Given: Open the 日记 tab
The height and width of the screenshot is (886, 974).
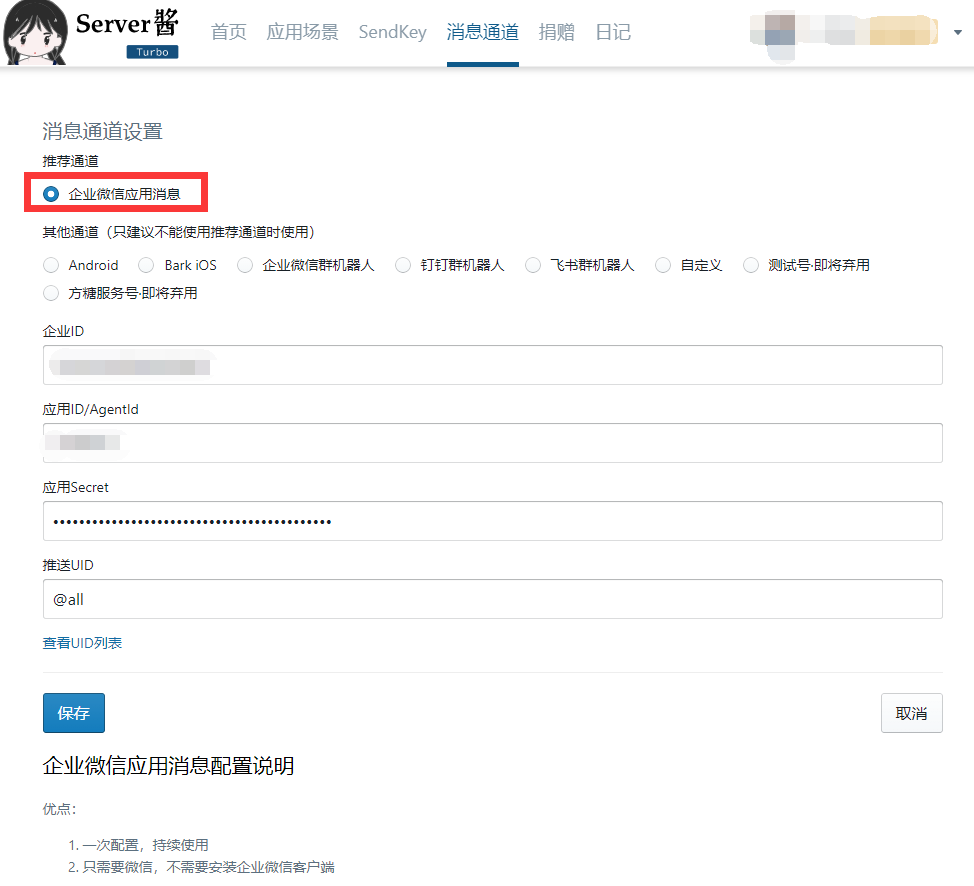Looking at the screenshot, I should coord(613,32).
